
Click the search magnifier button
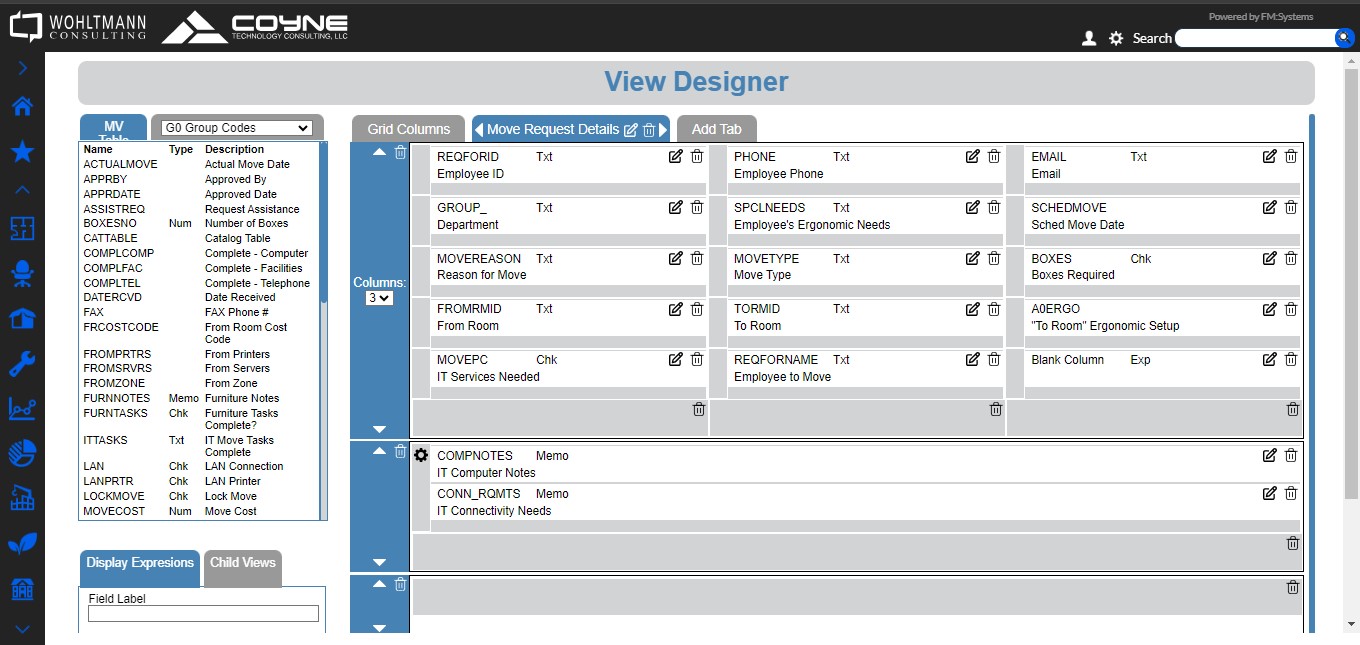point(1344,38)
